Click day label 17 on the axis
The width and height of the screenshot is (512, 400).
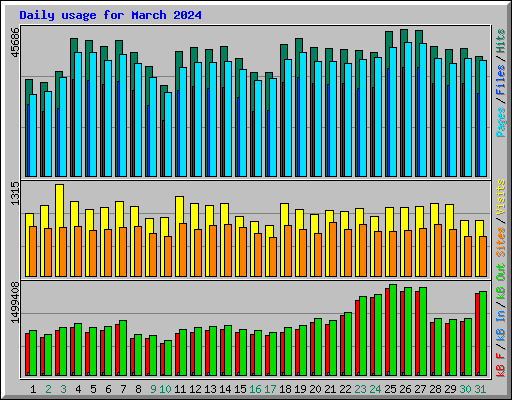(270, 389)
